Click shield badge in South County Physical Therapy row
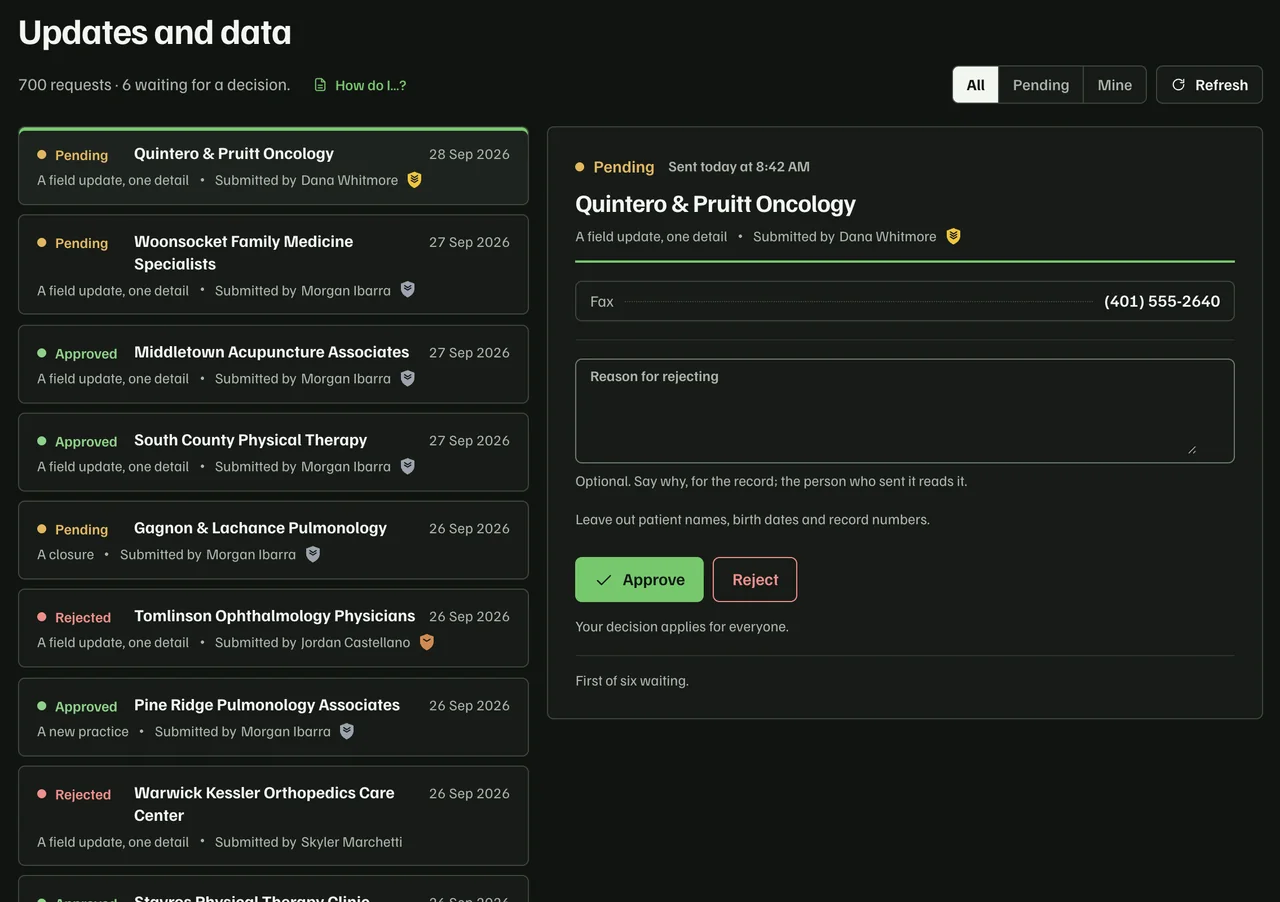 point(407,466)
